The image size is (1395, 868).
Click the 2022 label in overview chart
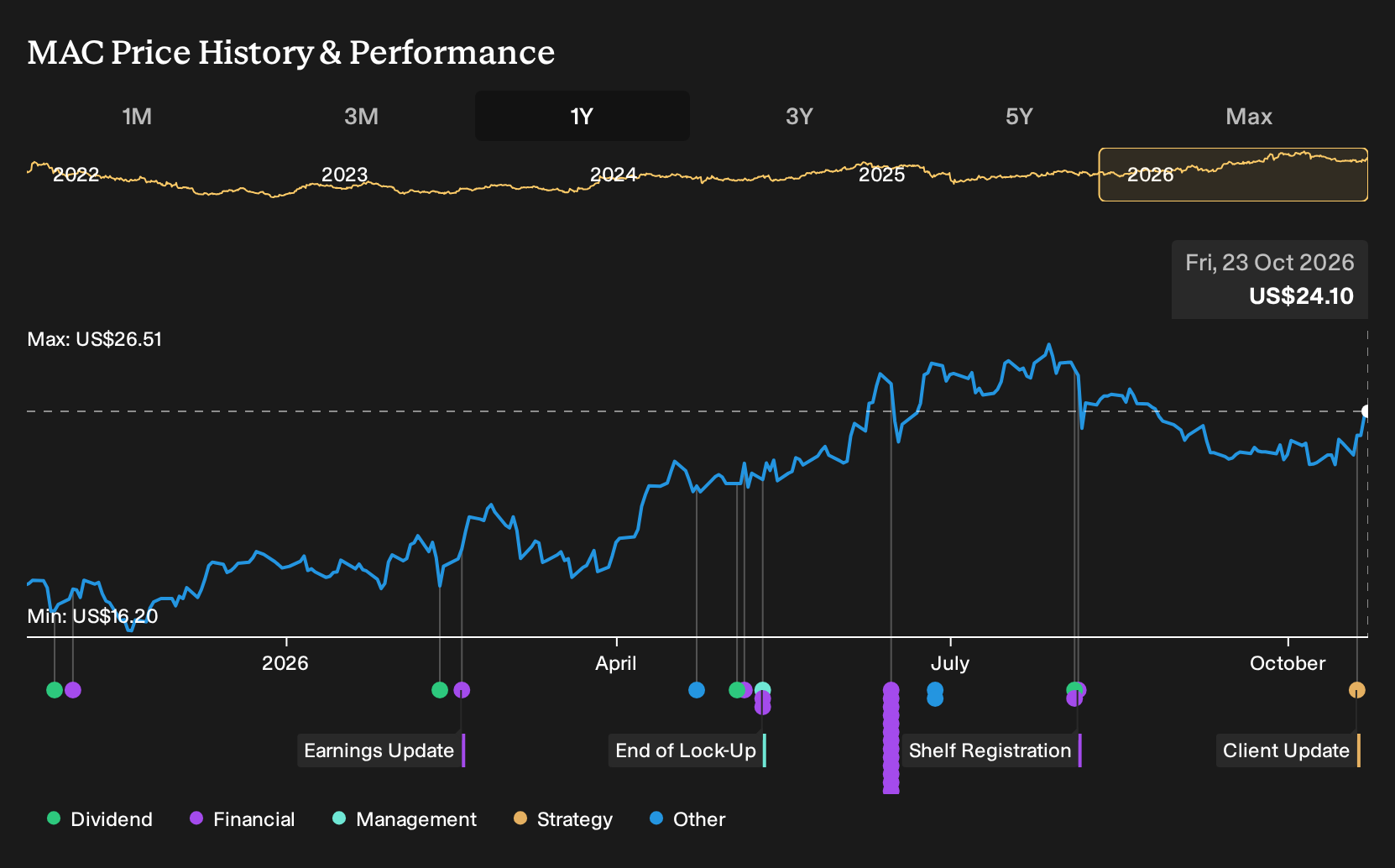76,175
